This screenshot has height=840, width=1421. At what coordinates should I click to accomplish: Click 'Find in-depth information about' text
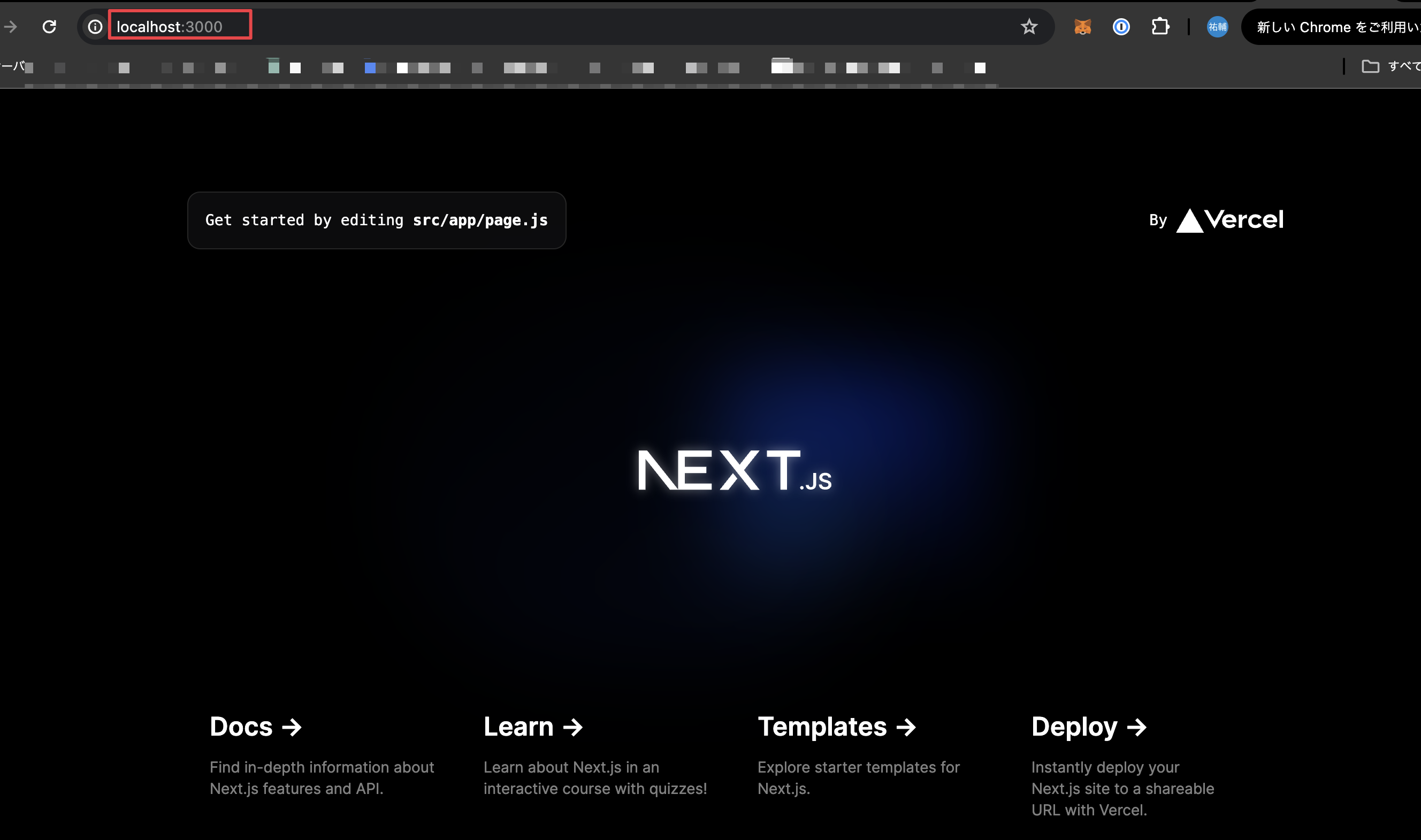tap(322, 767)
